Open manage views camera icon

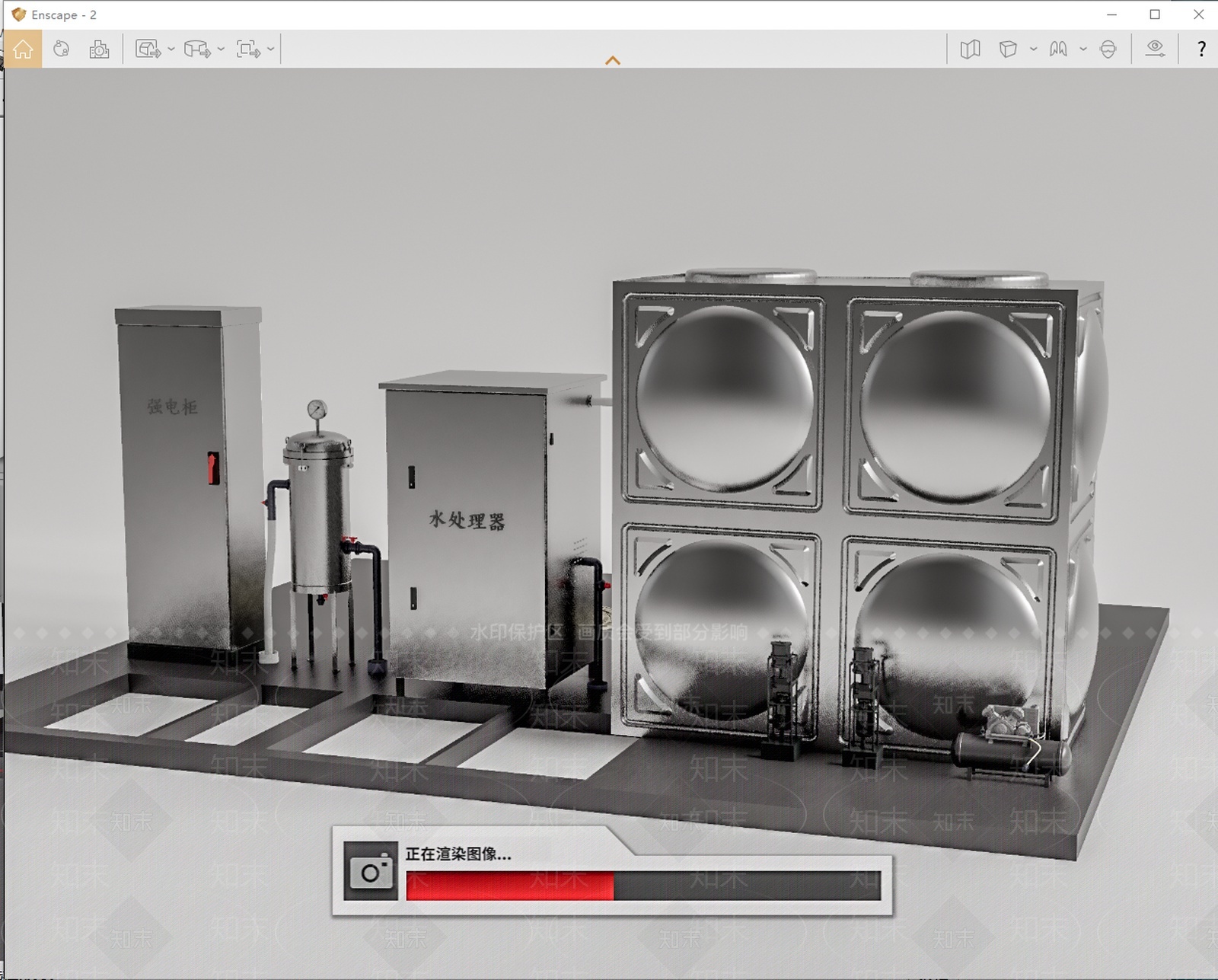pyautogui.click(x=99, y=49)
